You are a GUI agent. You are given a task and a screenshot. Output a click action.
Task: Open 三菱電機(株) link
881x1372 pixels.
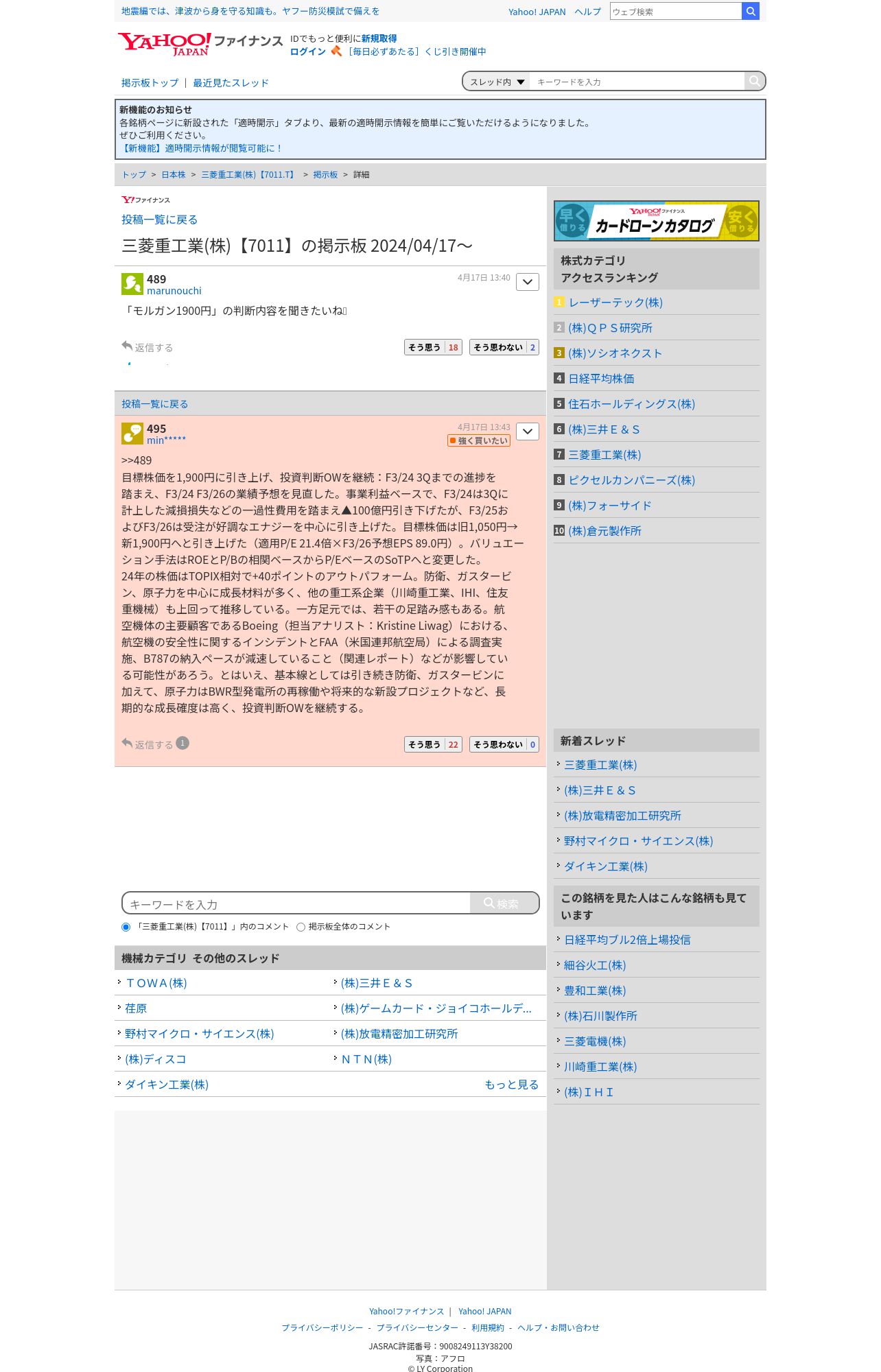(595, 1041)
